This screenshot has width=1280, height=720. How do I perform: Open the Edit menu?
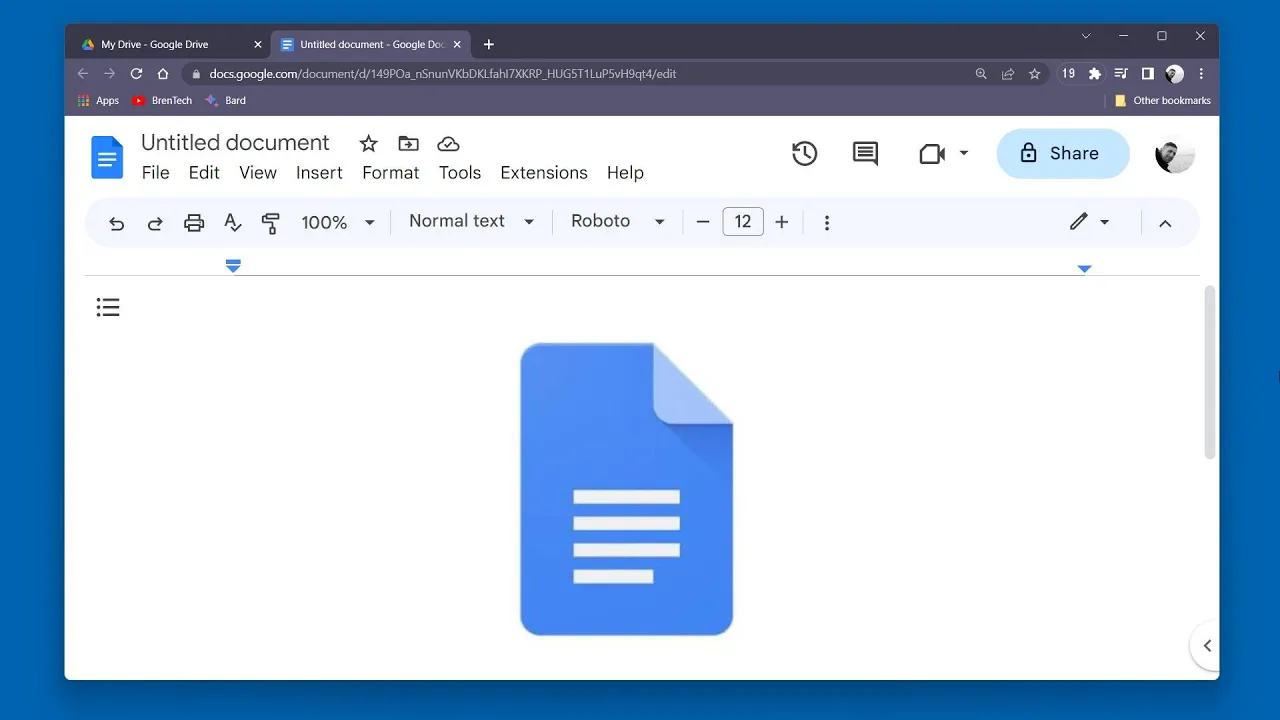click(204, 173)
